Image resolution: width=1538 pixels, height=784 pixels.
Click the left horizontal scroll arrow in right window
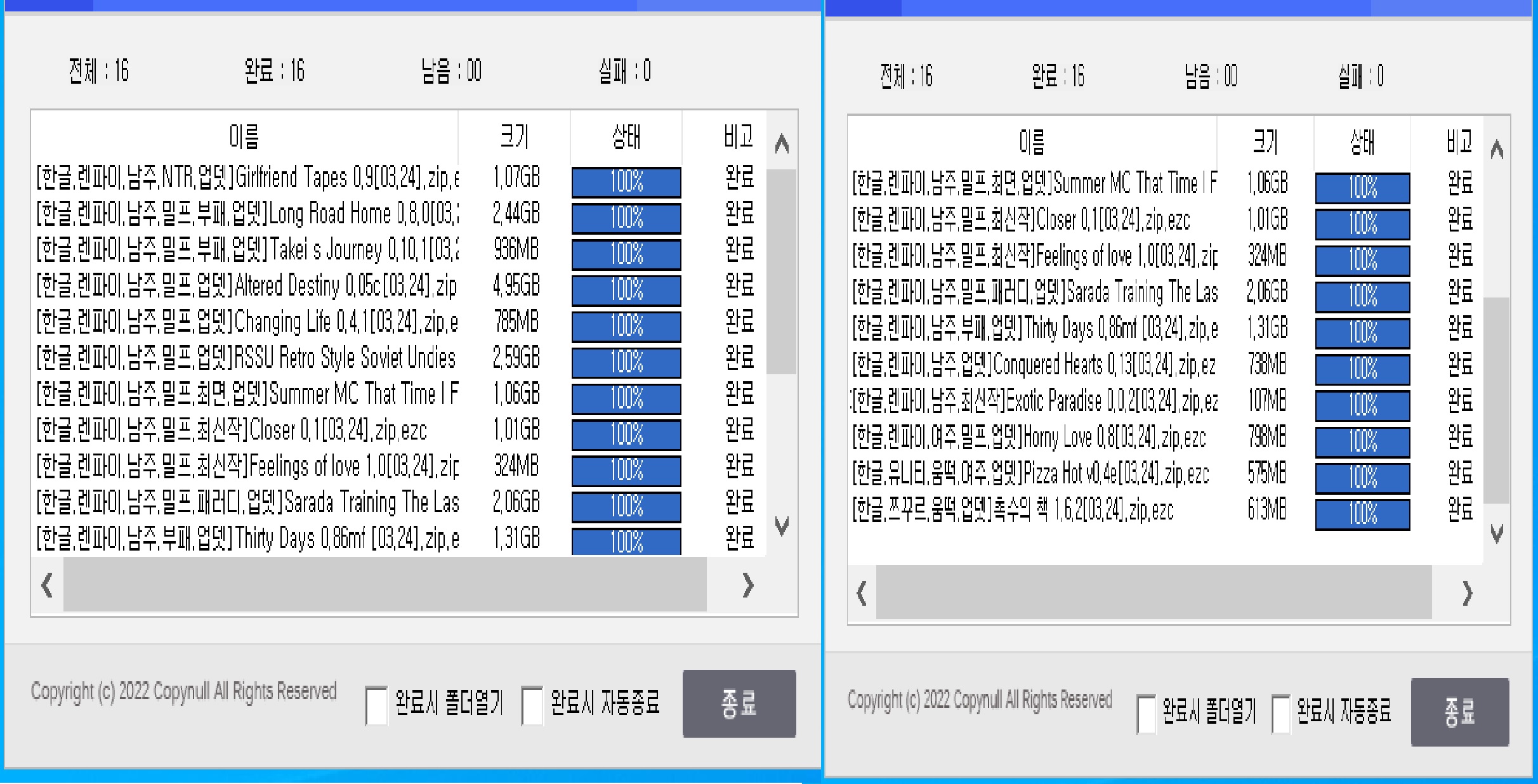click(x=860, y=593)
